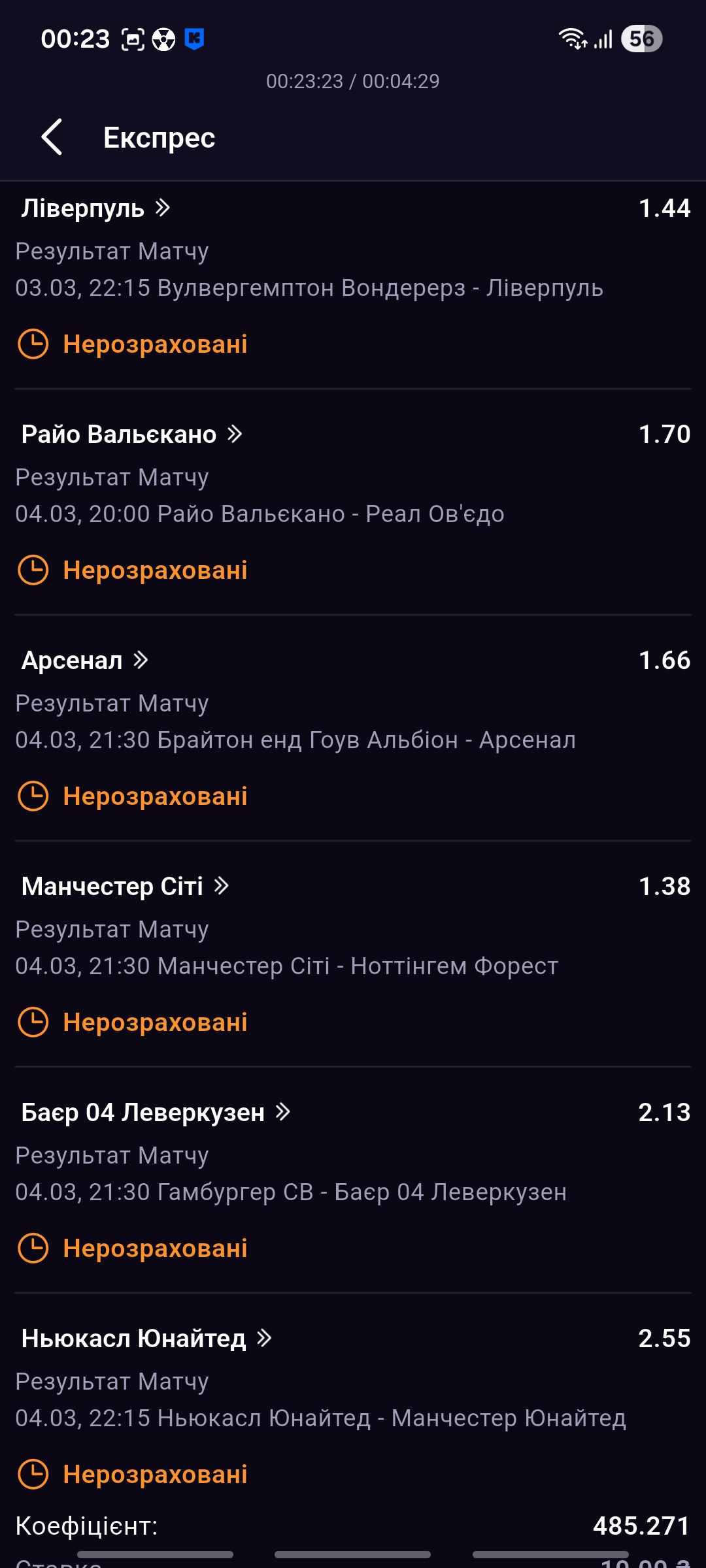Screen dimensions: 706x1568
Task: Expand the Манчестер Сіті double-chevron arrow
Action: [222, 887]
